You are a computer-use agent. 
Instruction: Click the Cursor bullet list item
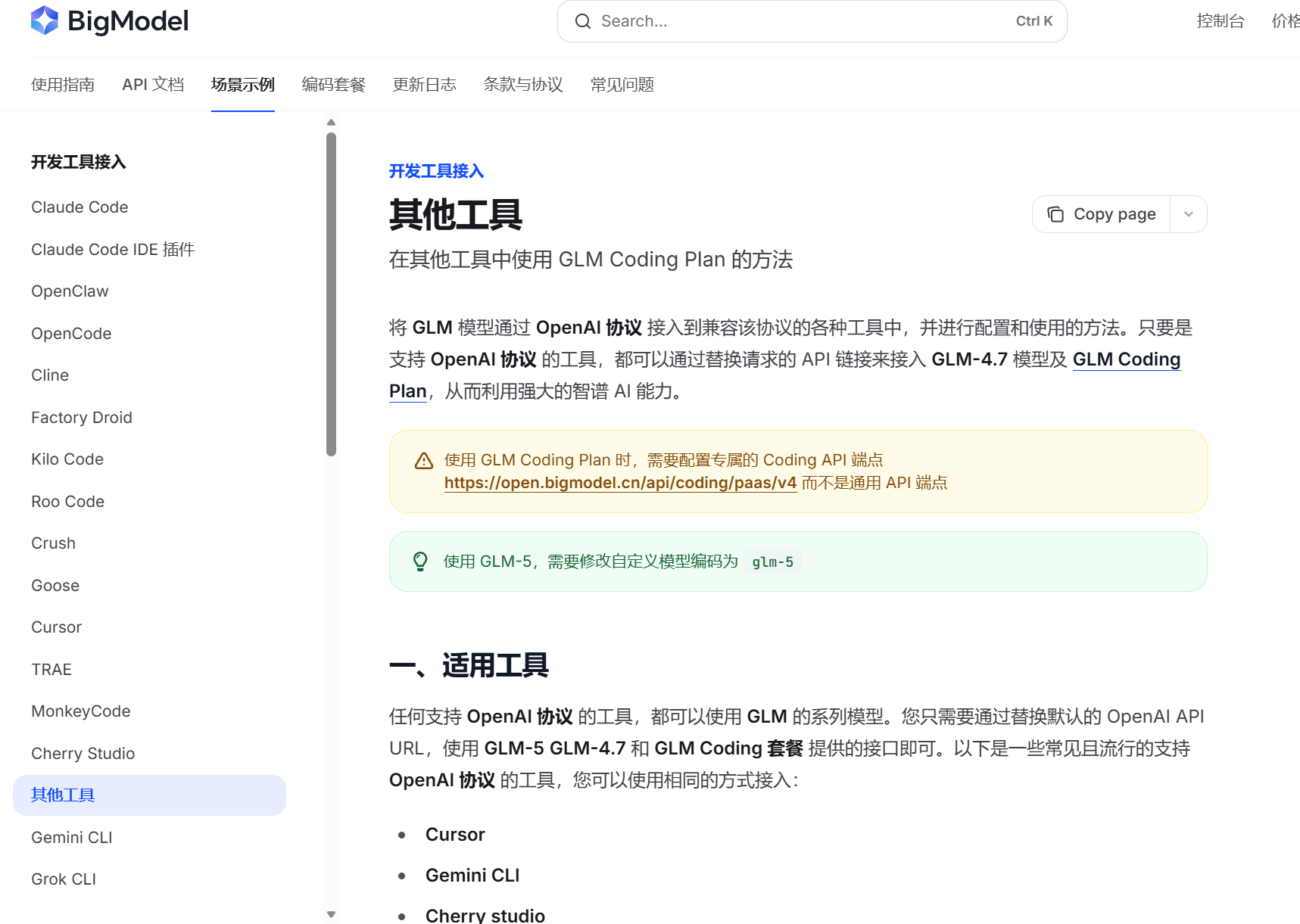[x=455, y=835]
